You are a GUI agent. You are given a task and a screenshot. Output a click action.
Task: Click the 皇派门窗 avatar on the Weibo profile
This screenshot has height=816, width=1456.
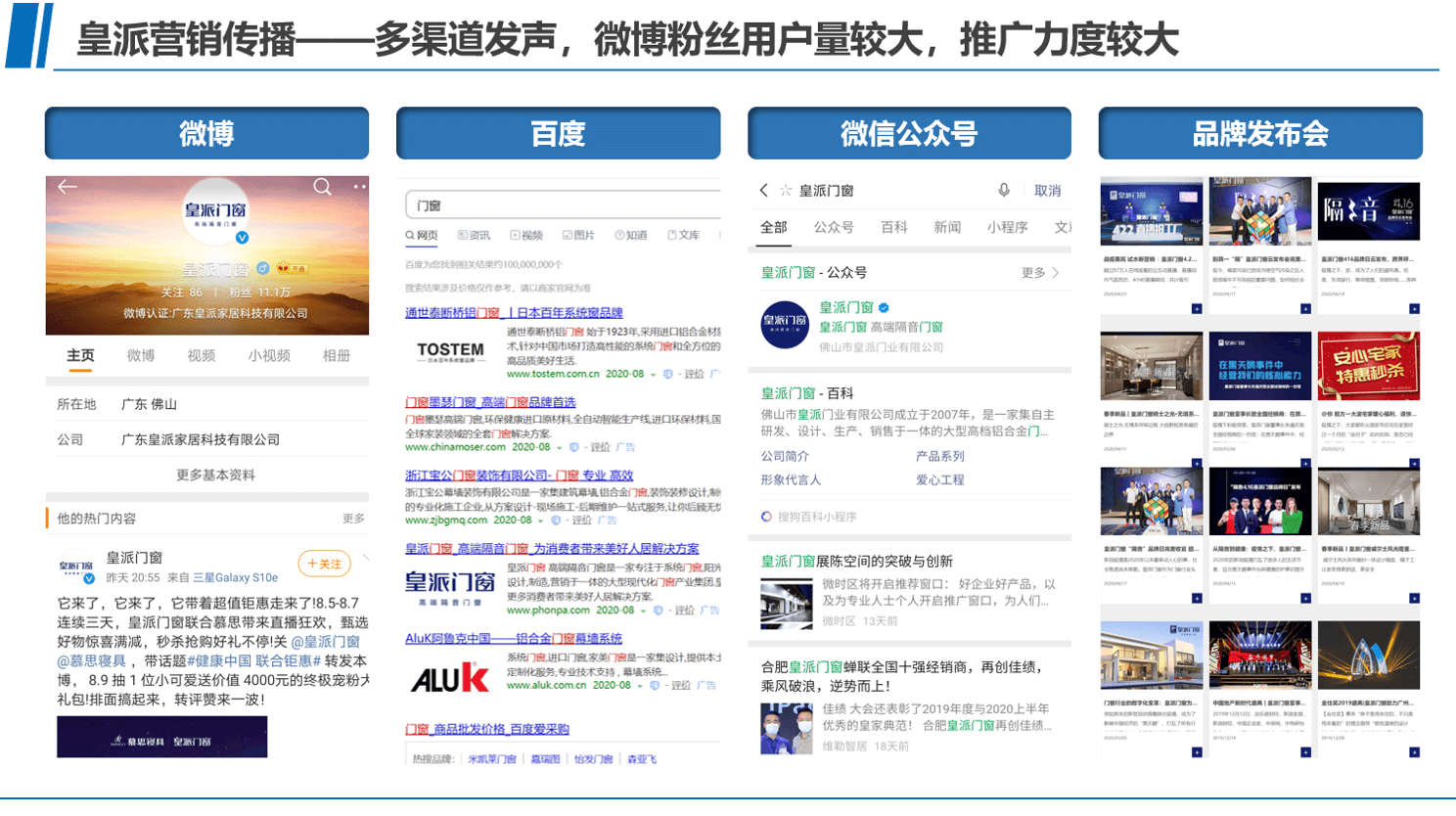tap(215, 212)
